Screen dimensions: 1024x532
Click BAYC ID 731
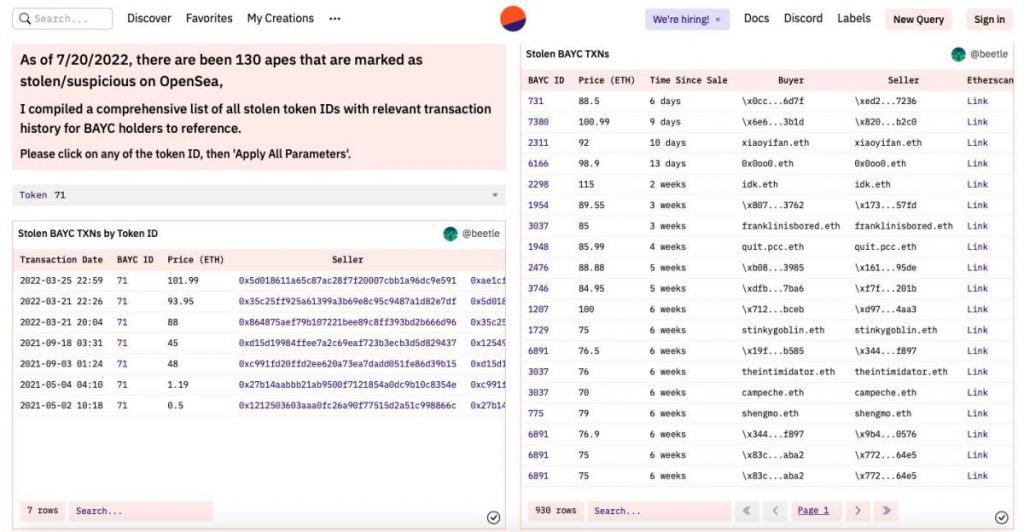pos(536,101)
